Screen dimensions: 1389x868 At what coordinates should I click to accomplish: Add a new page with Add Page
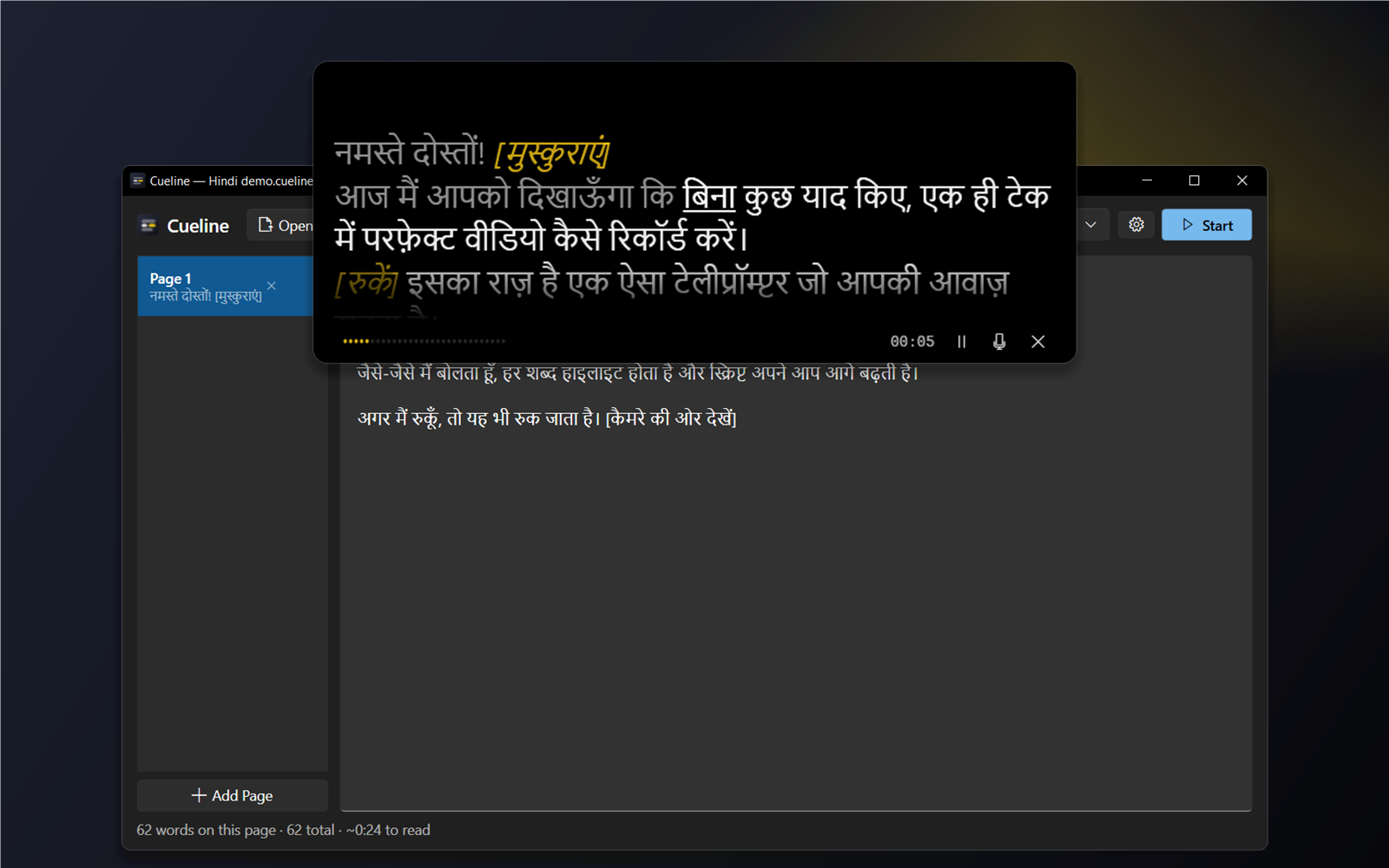coord(232,795)
